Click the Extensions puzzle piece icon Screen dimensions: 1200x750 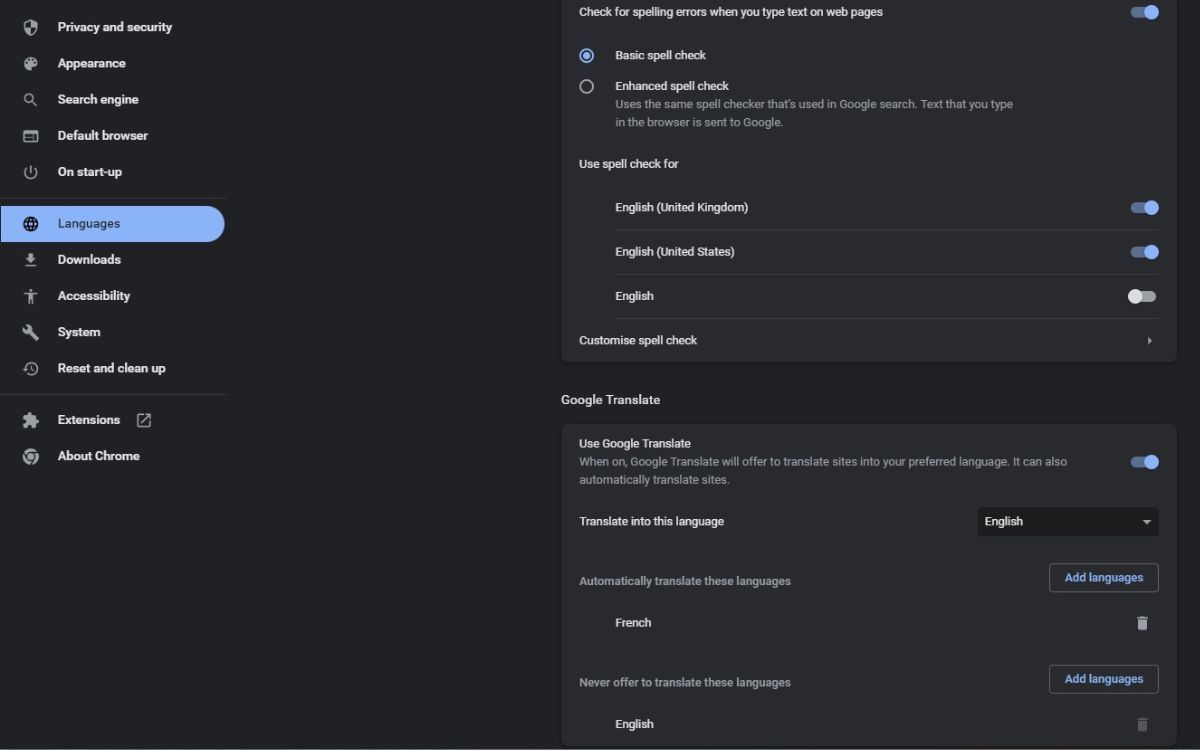click(31, 420)
